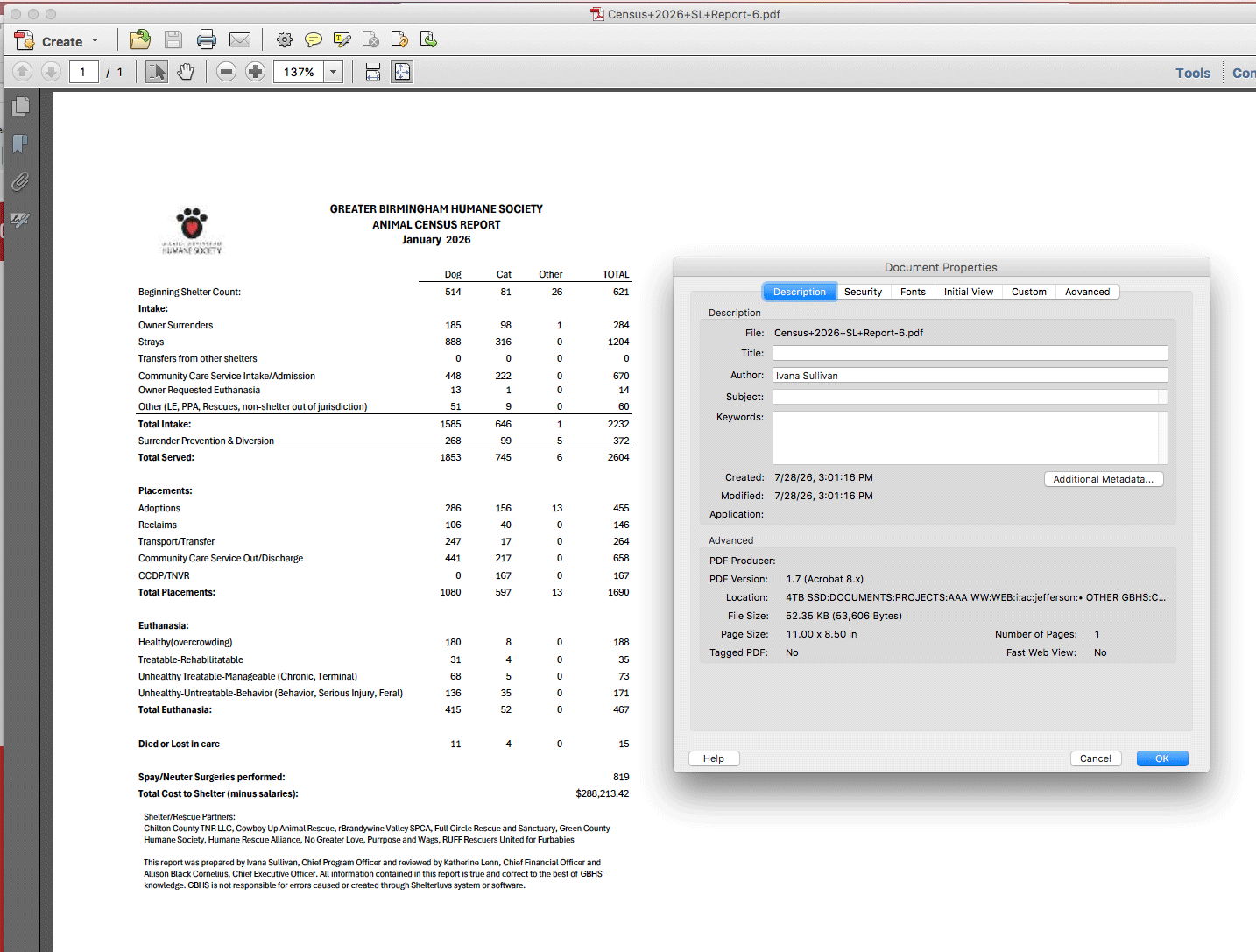Click the extract page green arrow icon
This screenshot has width=1256, height=952.
tap(428, 39)
